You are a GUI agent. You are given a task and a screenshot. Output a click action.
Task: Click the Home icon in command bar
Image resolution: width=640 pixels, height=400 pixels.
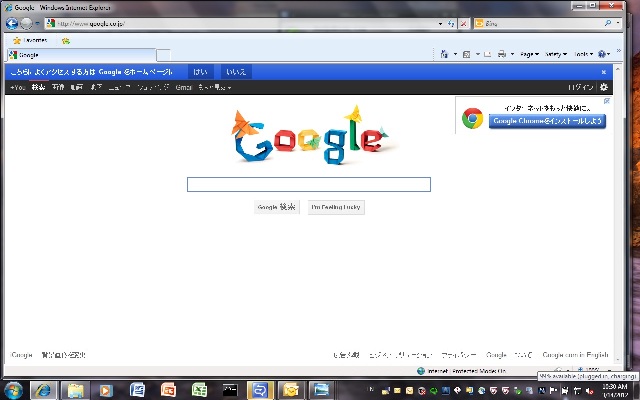tap(444, 54)
